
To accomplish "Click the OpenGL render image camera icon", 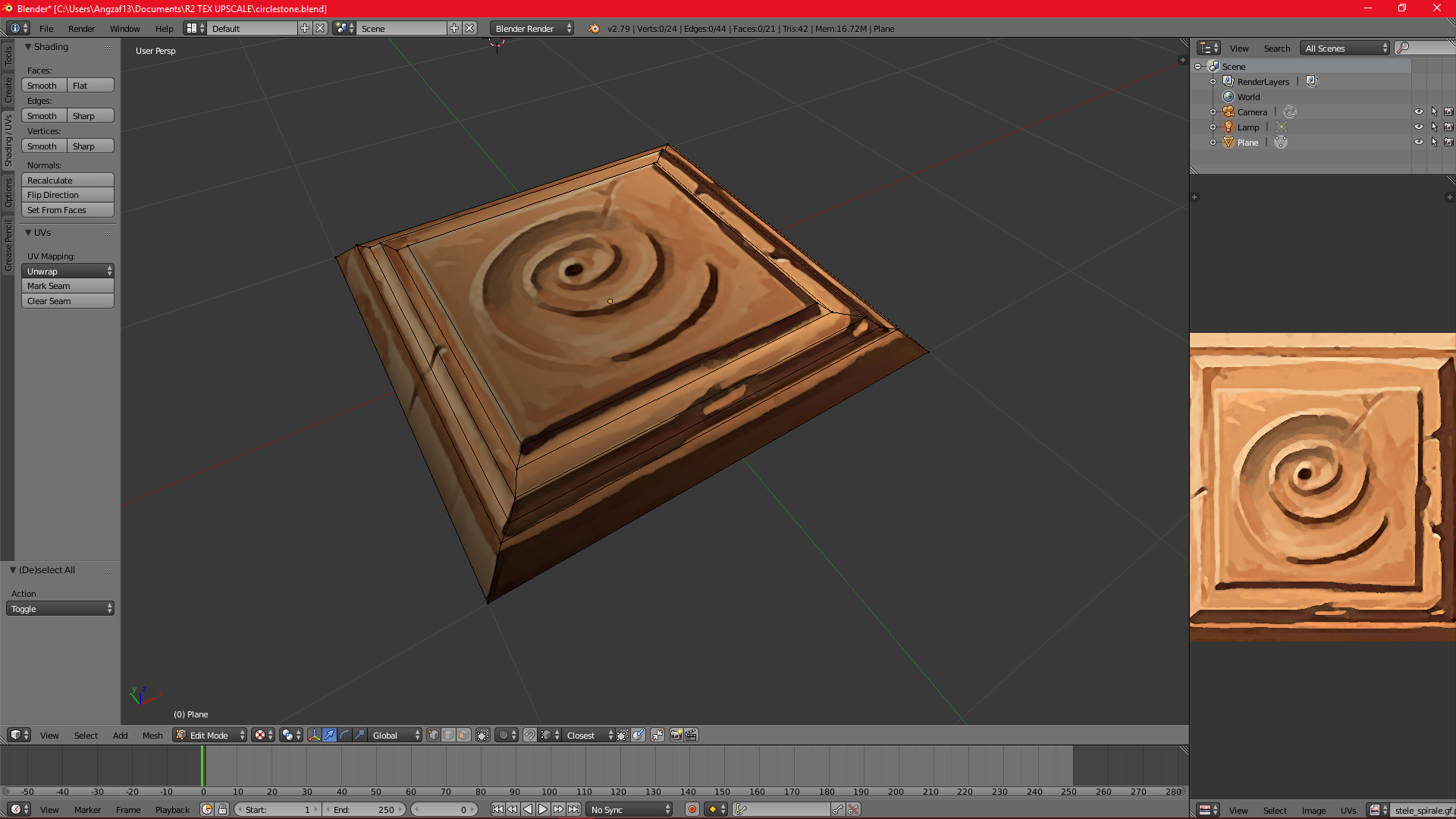I will click(x=676, y=735).
